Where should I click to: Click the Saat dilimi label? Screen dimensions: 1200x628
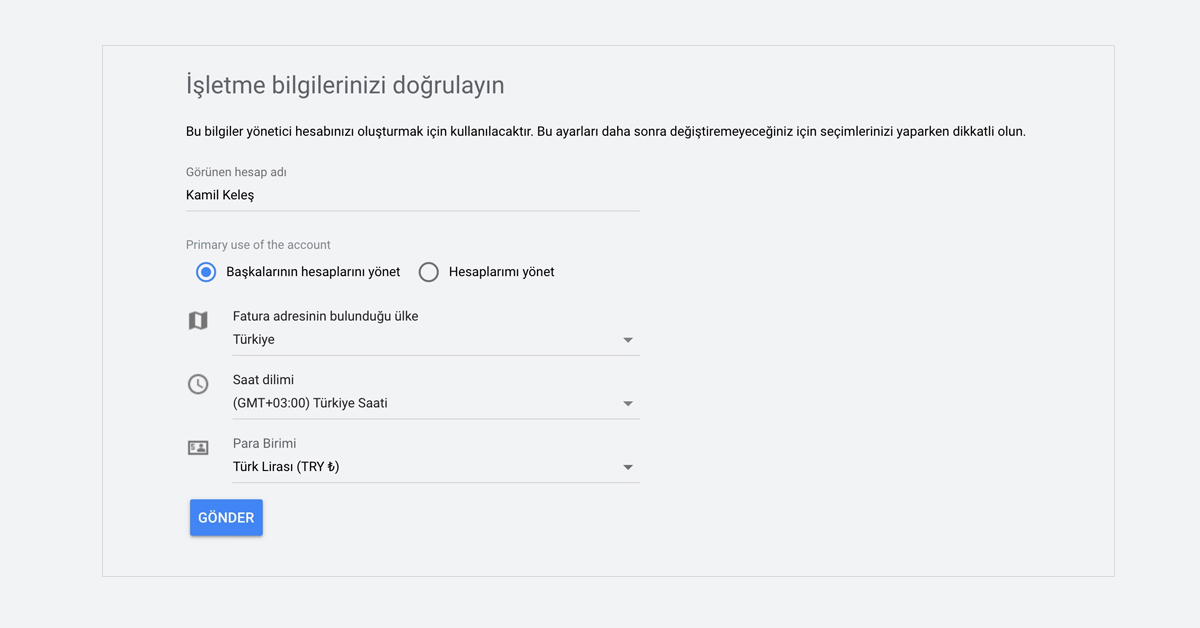[x=263, y=380]
